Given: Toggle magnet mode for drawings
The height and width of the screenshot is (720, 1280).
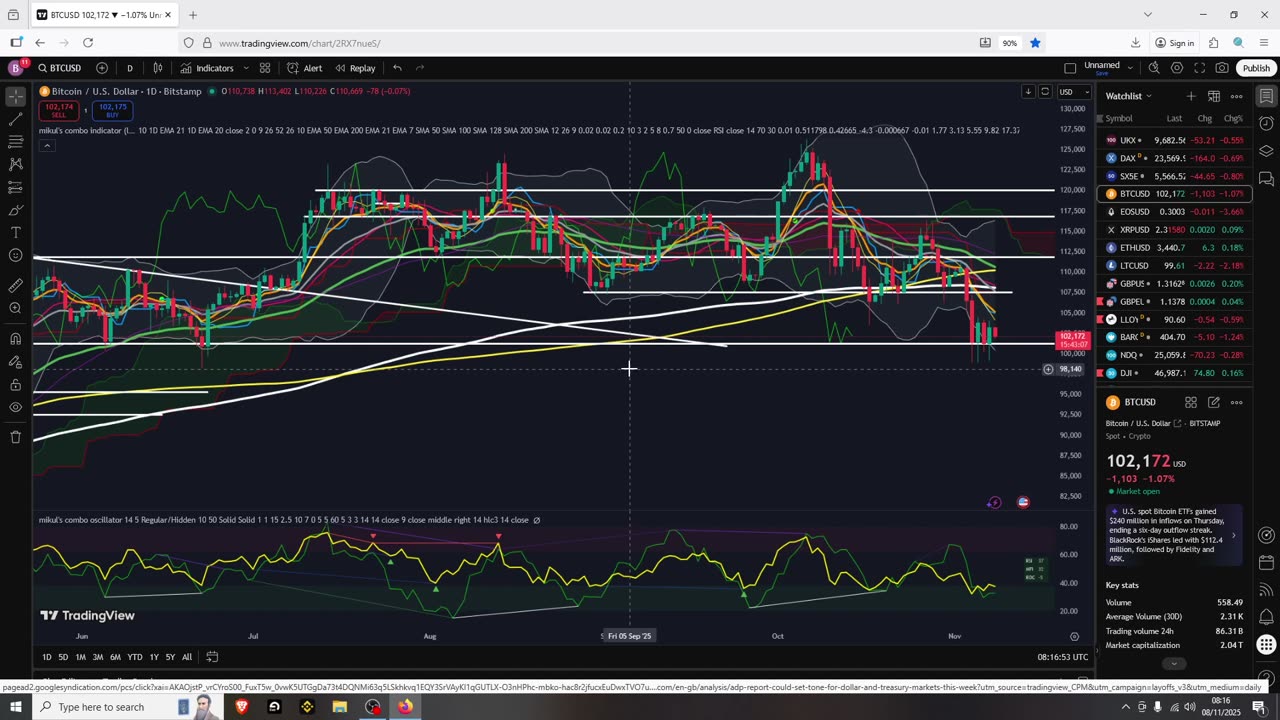Looking at the screenshot, I should pos(15,338).
